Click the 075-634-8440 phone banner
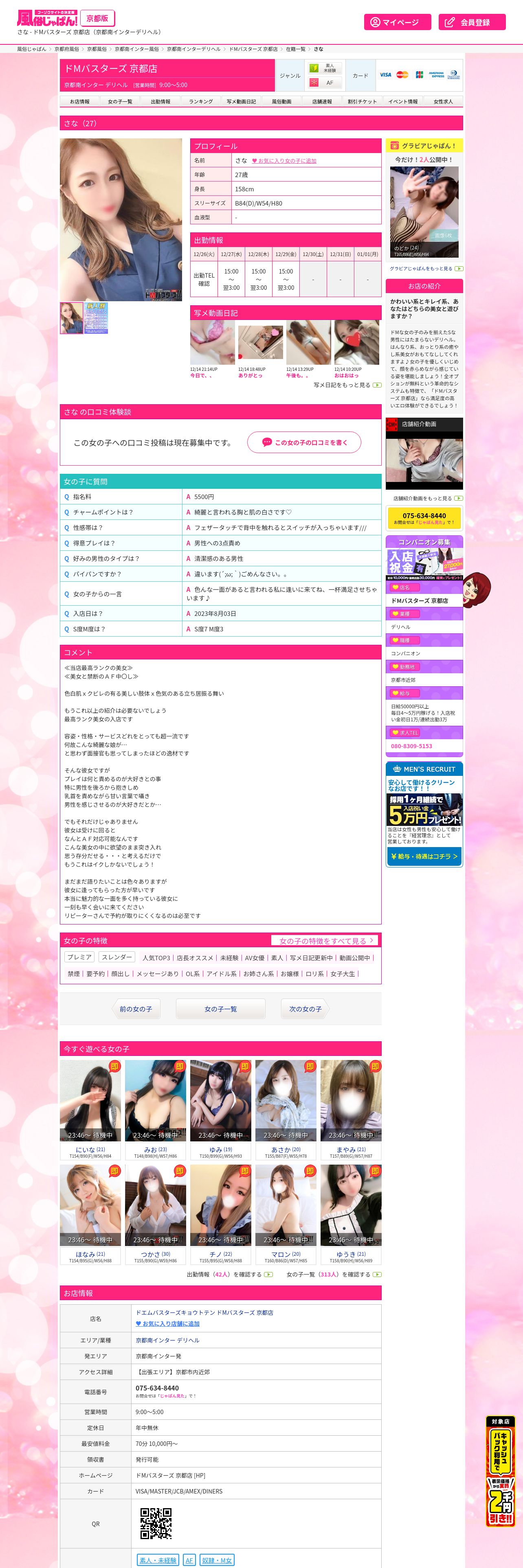Screen dimensions: 523x1568 click(x=424, y=519)
